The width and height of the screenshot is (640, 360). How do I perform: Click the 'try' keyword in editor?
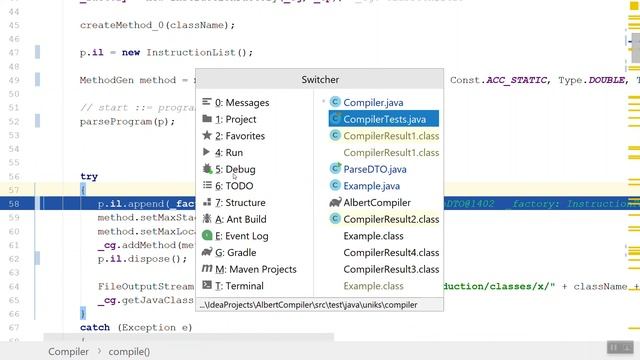89,177
